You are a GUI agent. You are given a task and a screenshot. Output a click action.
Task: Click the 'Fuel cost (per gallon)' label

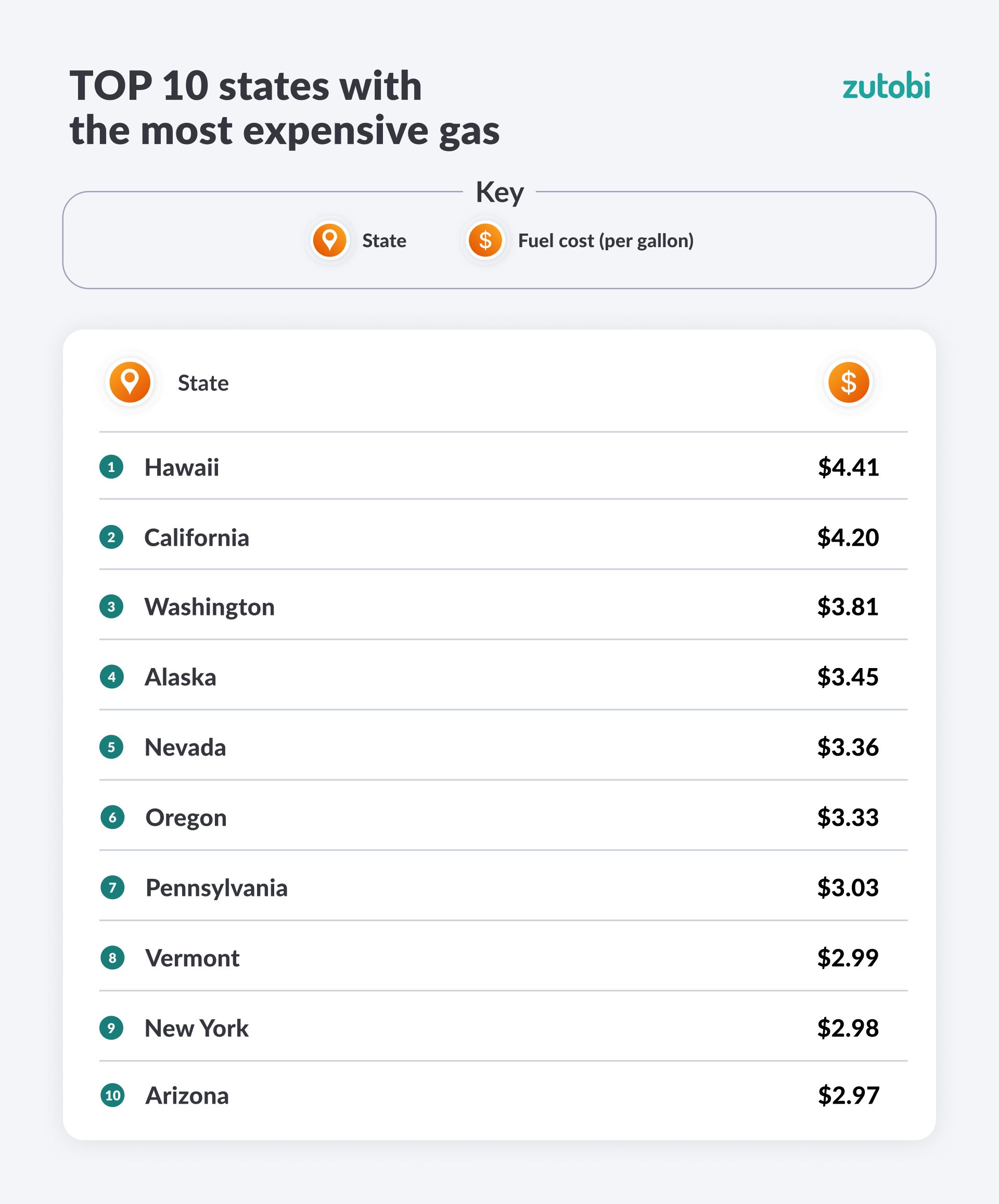tap(606, 241)
